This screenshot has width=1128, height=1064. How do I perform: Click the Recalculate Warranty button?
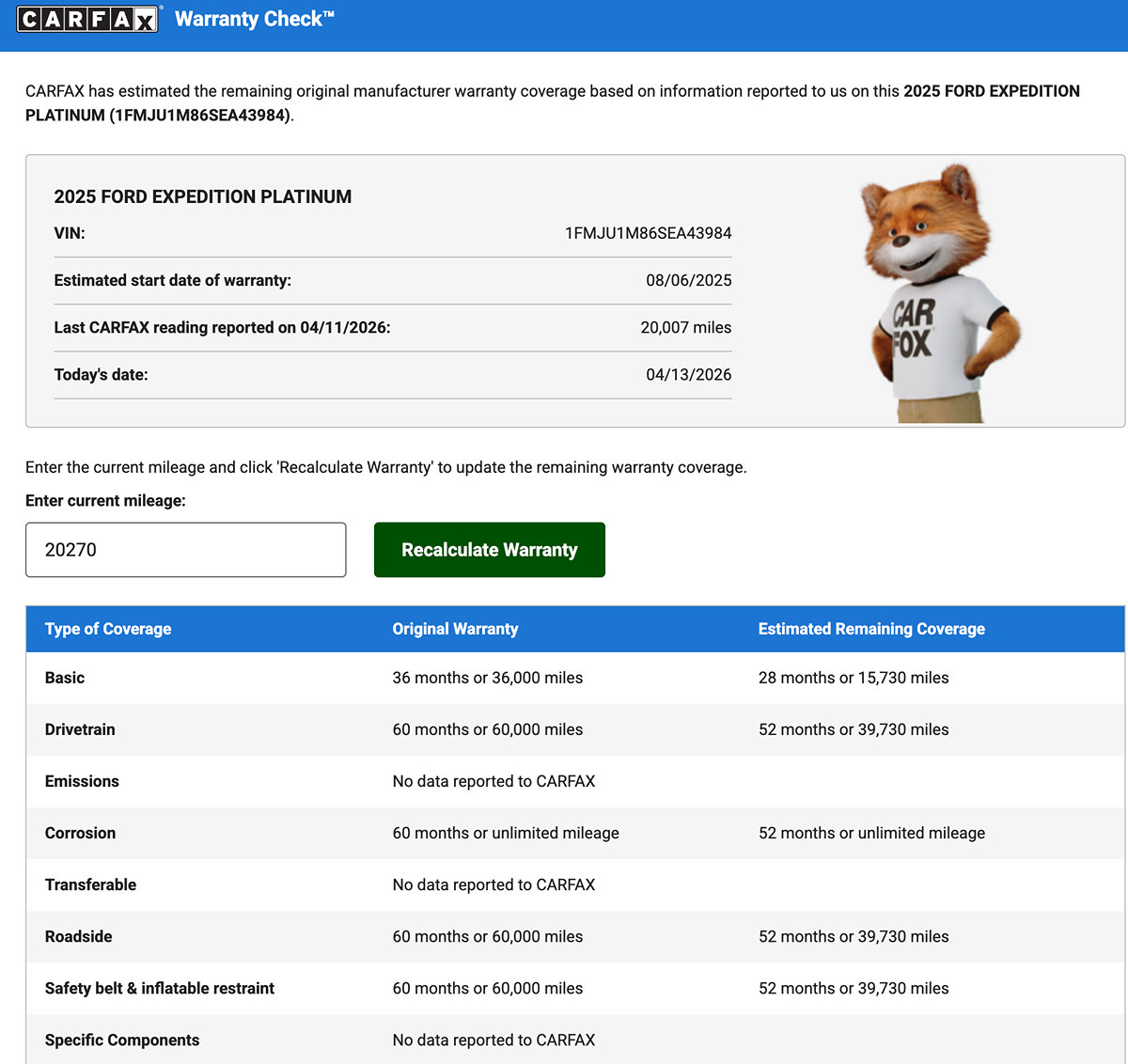point(490,550)
